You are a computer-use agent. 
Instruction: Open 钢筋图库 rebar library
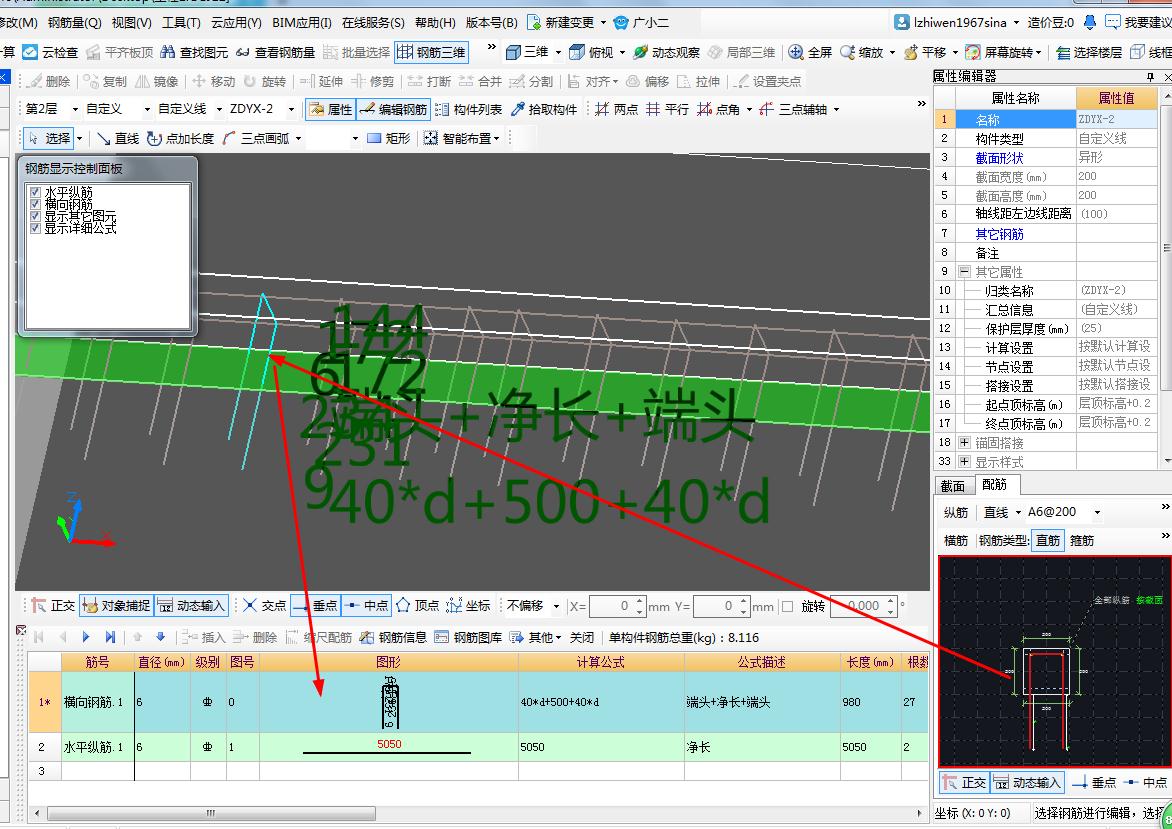468,637
